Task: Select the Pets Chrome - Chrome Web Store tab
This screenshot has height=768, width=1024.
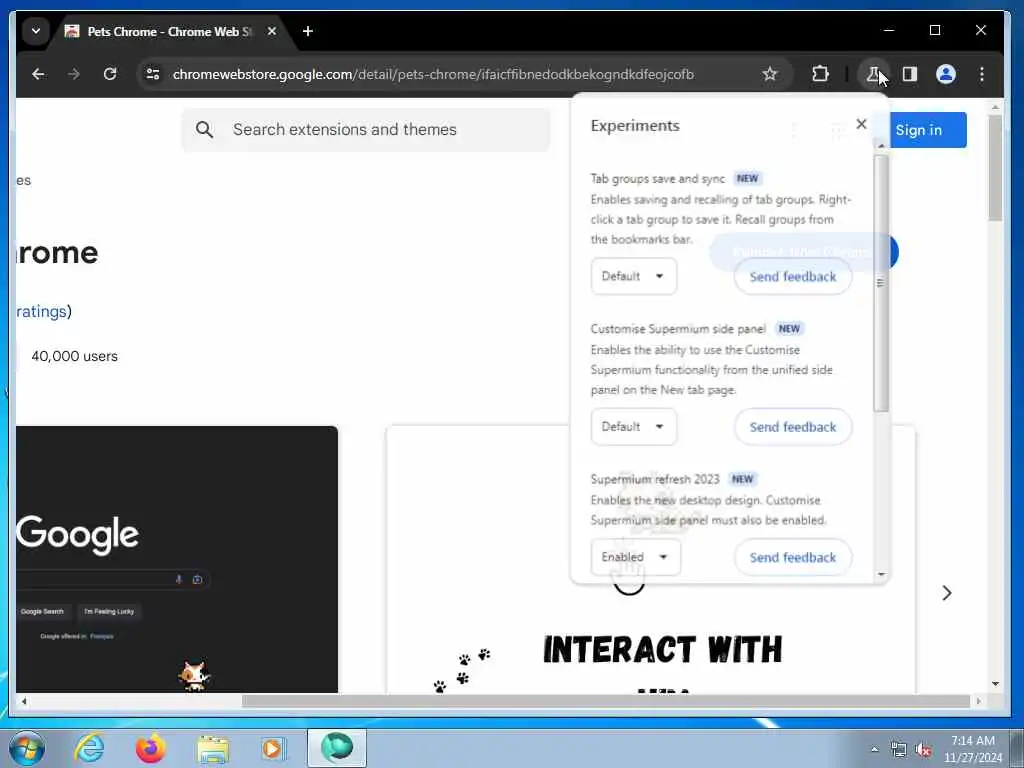Action: tap(168, 31)
